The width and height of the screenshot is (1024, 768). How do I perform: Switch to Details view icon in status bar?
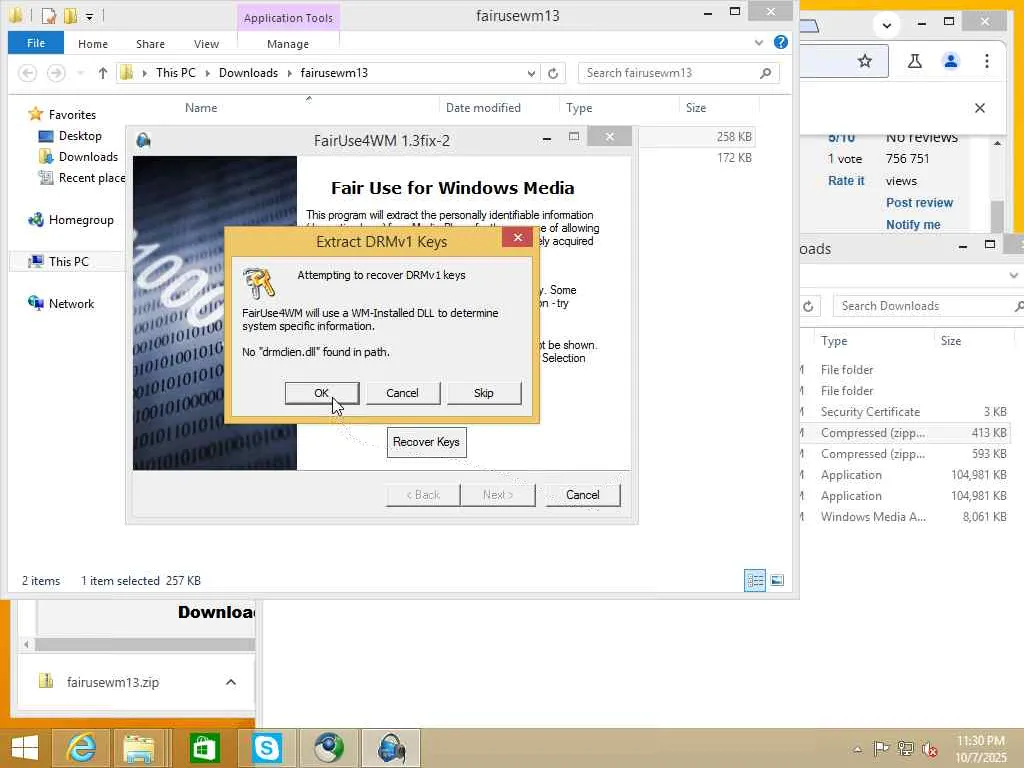coord(755,581)
